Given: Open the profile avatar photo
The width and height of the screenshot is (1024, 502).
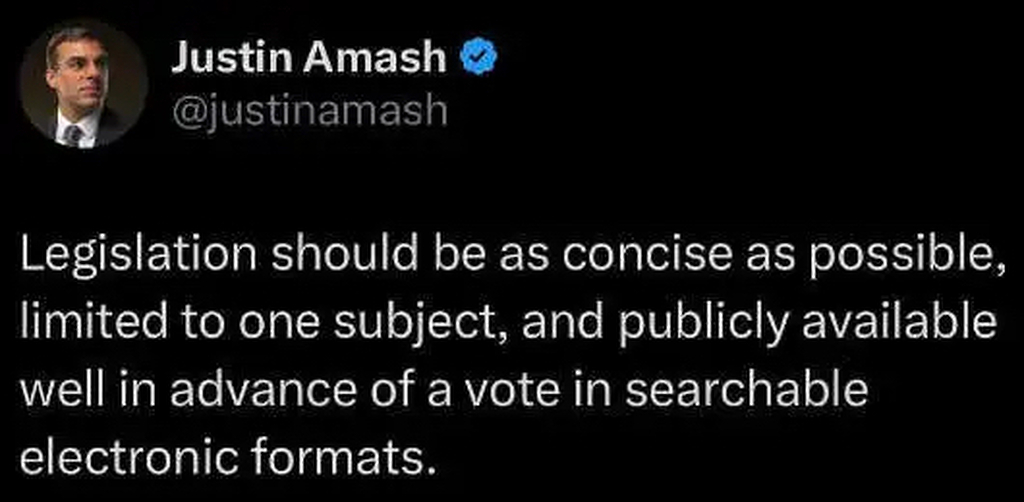Looking at the screenshot, I should [84, 84].
